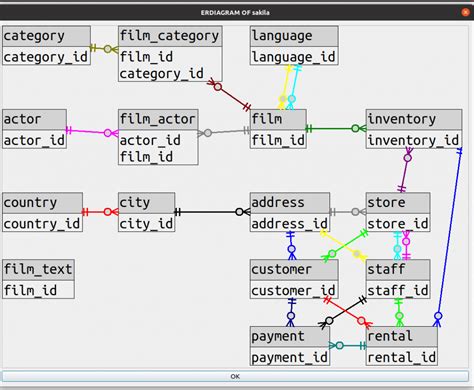Select the address table header
The height and width of the screenshot is (390, 474).
tap(290, 203)
